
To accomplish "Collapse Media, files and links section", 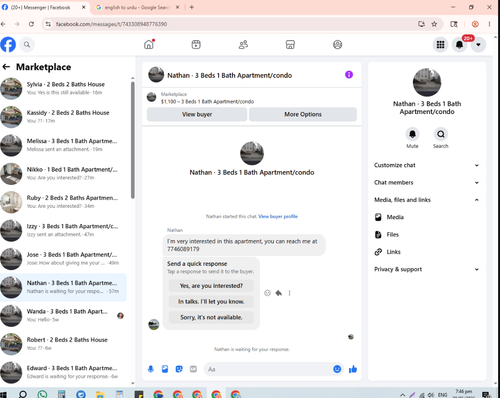I will pos(427,200).
